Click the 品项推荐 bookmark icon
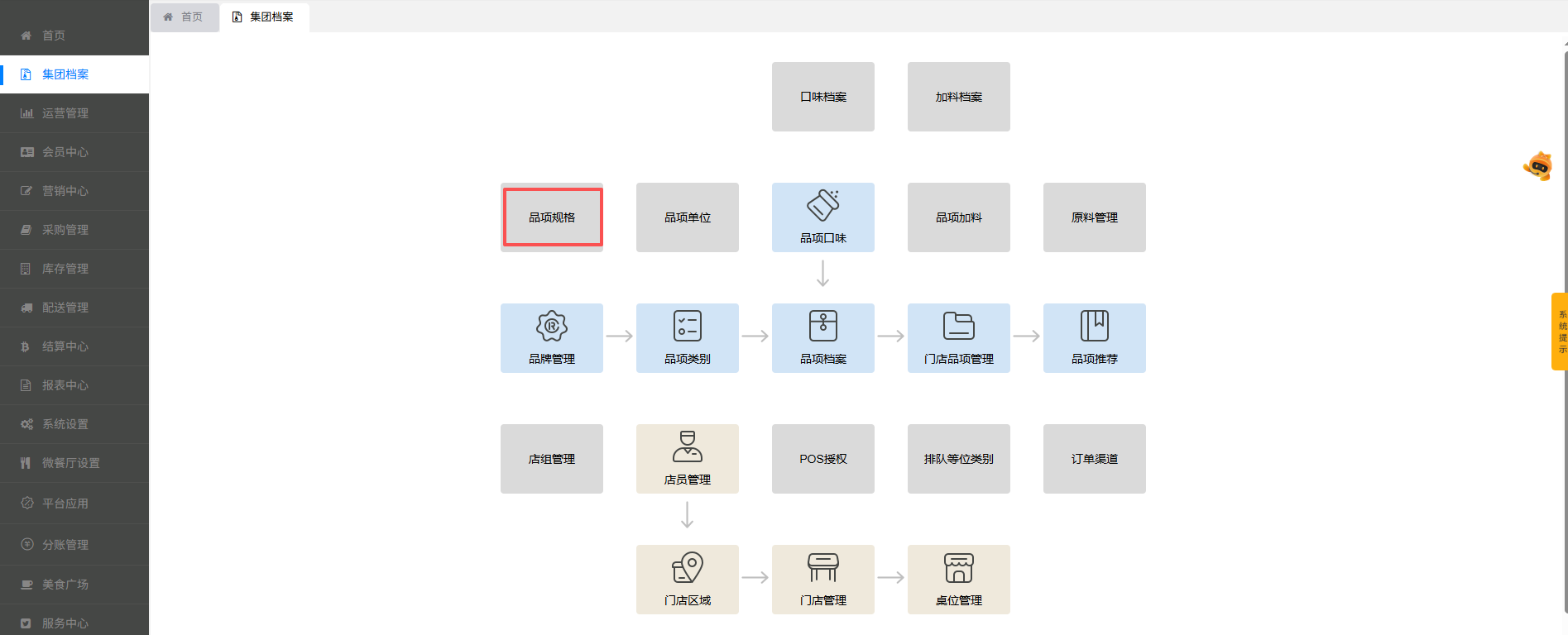The image size is (1568, 635). (x=1094, y=326)
